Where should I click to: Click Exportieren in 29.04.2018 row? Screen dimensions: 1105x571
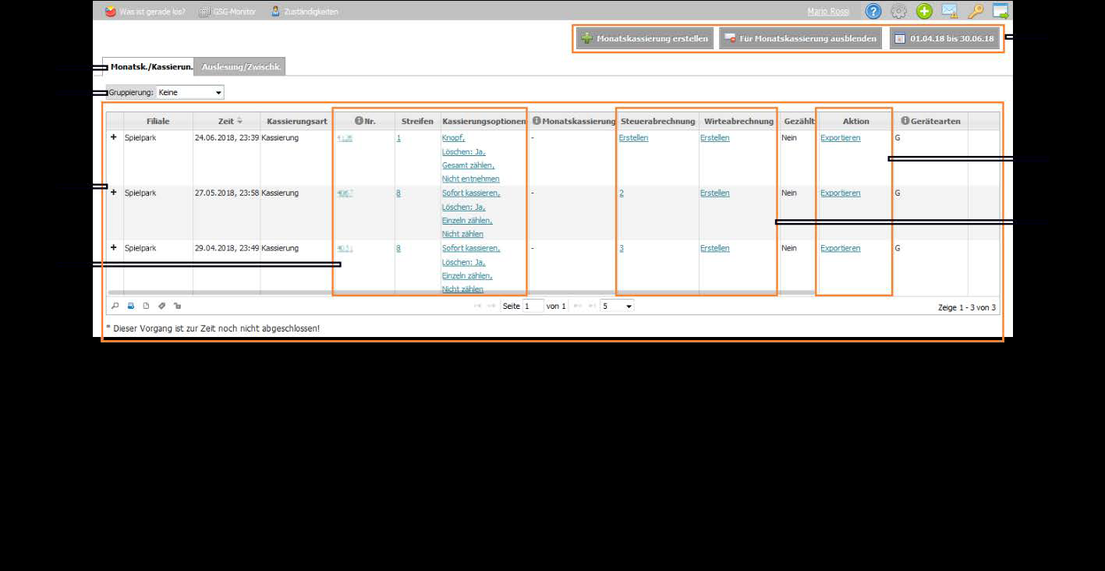[x=840, y=248]
